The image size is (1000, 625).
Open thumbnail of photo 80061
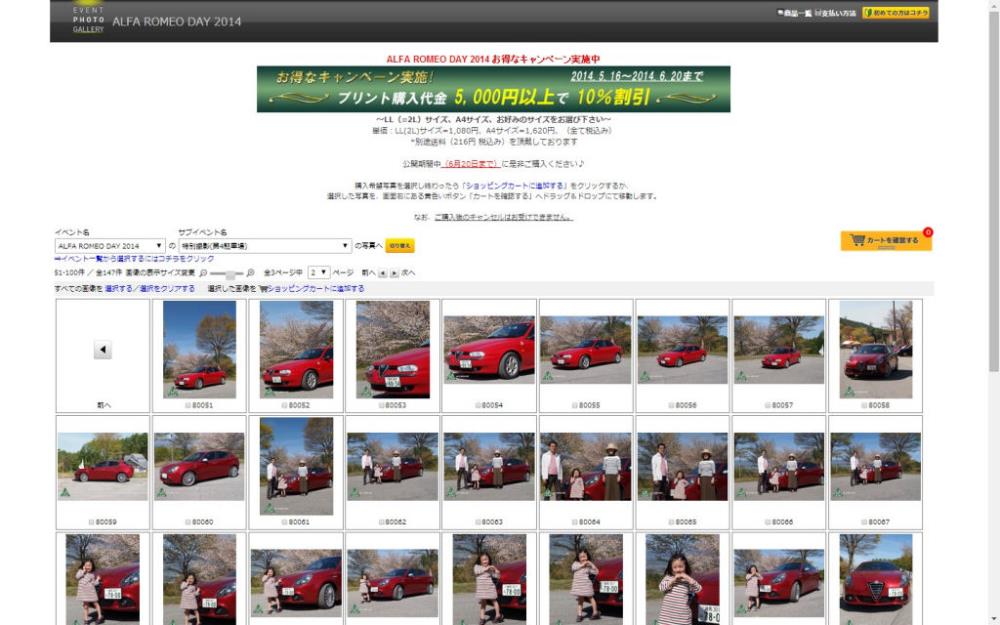tap(297, 466)
